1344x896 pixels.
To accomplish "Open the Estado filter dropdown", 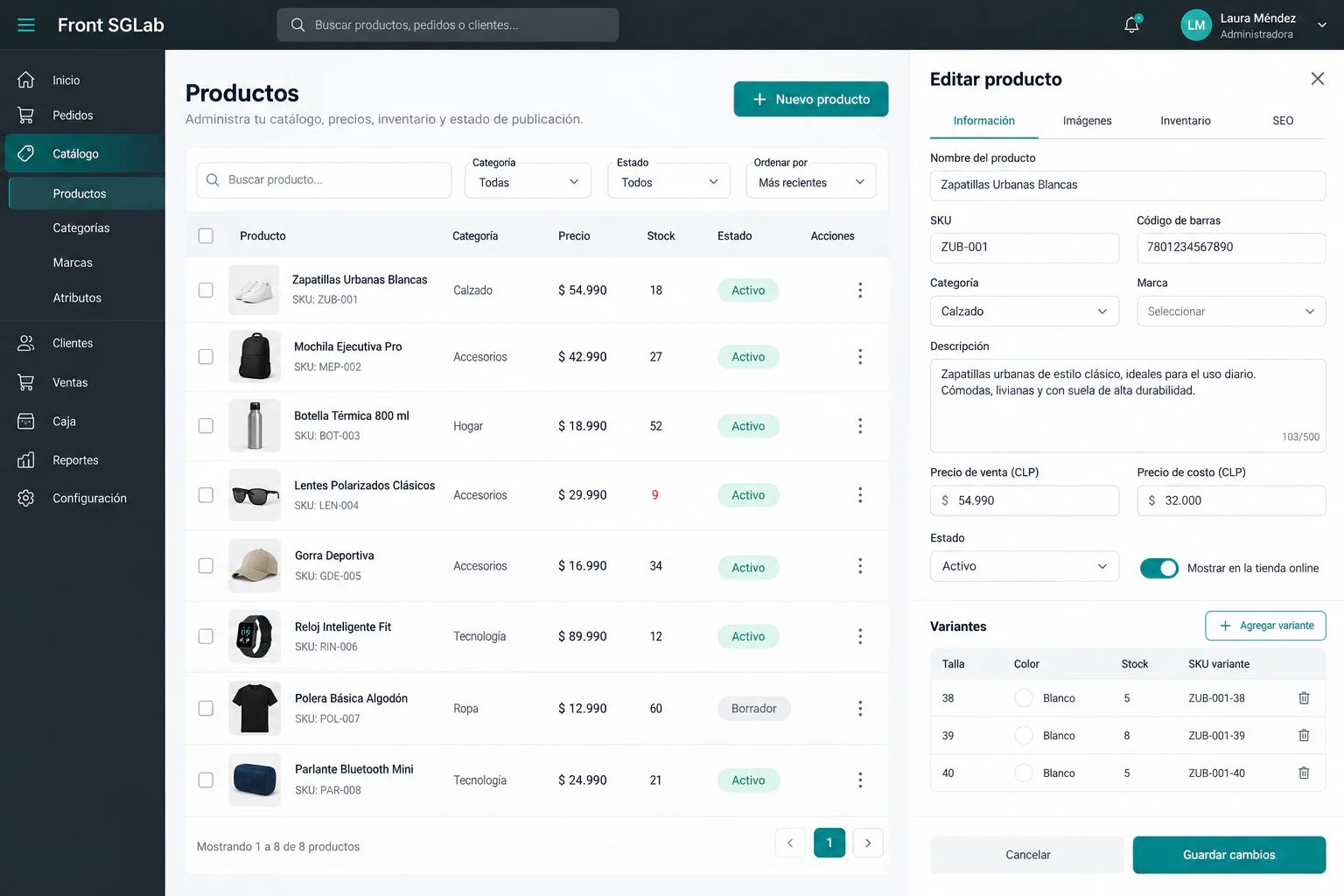I will click(x=669, y=182).
